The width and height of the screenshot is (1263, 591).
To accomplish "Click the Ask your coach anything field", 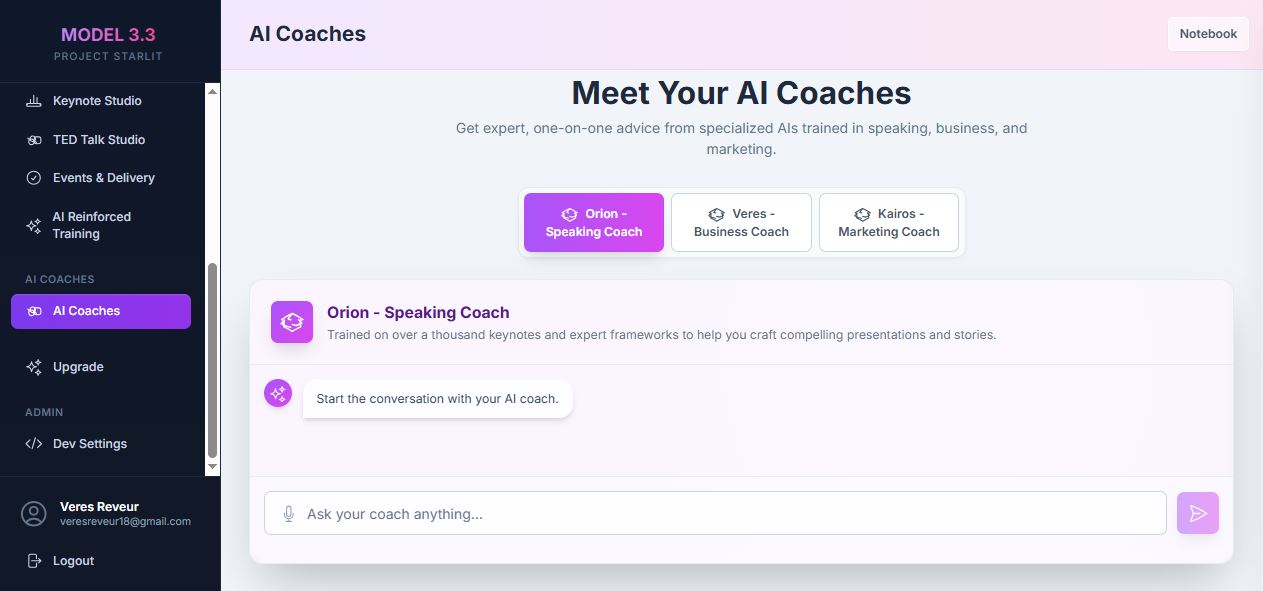I will tap(730, 514).
